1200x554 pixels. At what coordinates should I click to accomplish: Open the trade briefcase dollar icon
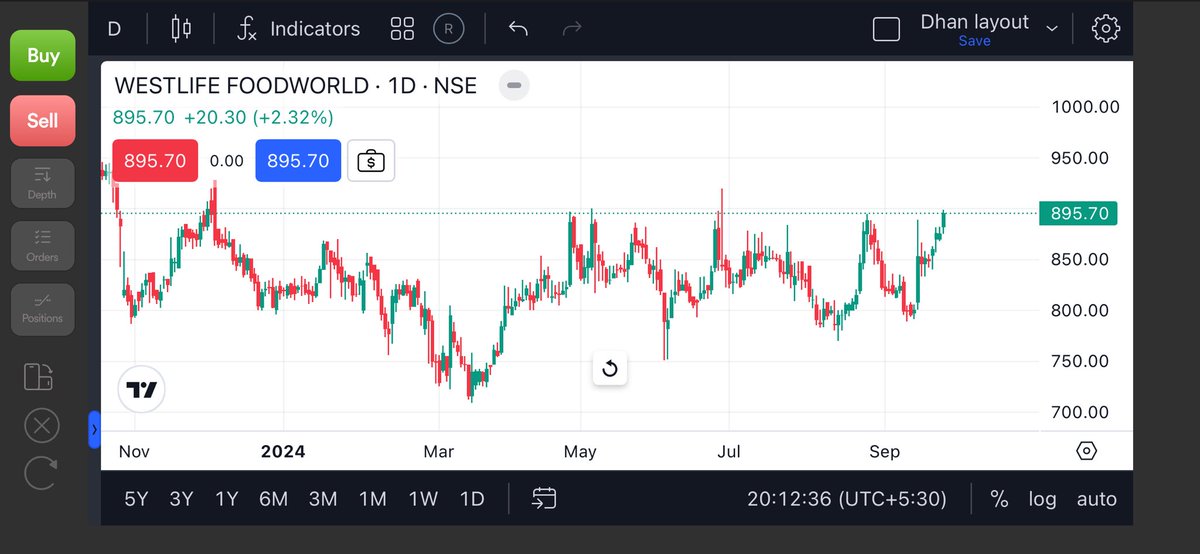coord(371,161)
